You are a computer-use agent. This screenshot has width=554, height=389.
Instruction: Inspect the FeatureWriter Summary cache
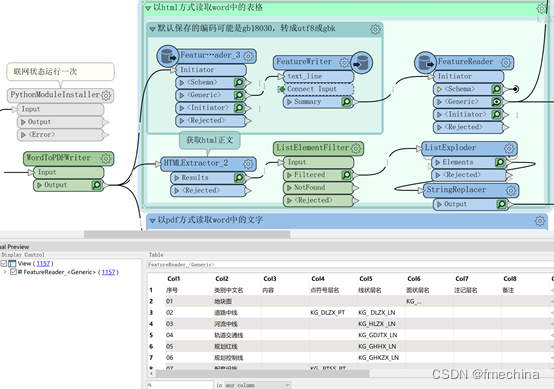coord(346,102)
